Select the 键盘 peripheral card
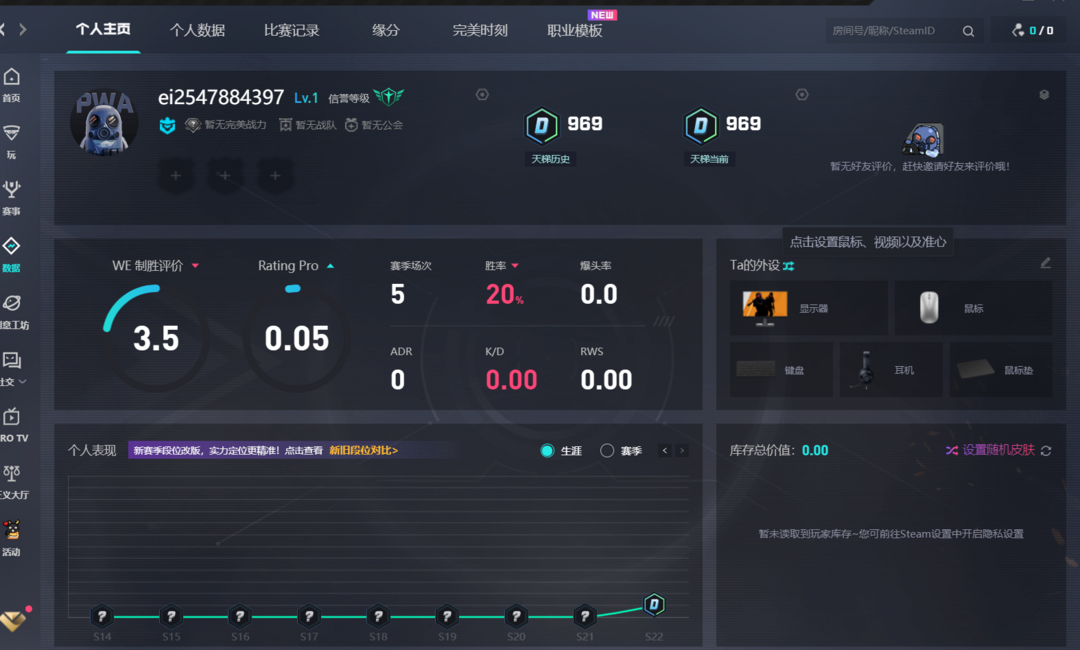 tap(781, 370)
